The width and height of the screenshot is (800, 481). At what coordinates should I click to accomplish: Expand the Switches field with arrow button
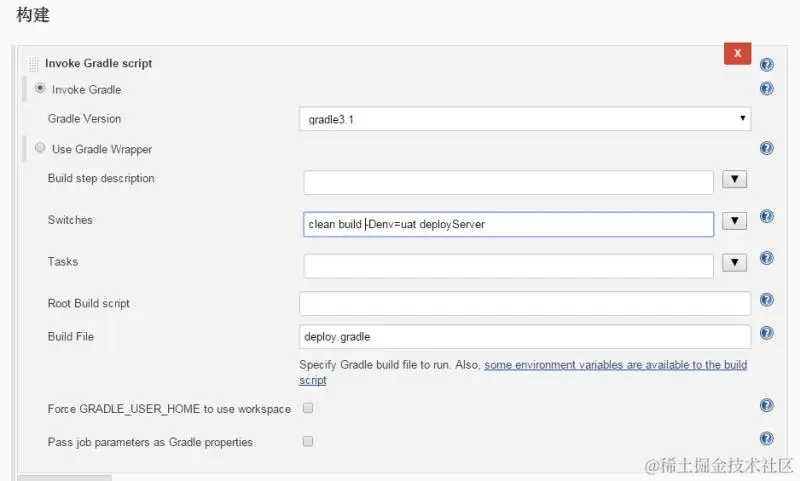tap(735, 221)
